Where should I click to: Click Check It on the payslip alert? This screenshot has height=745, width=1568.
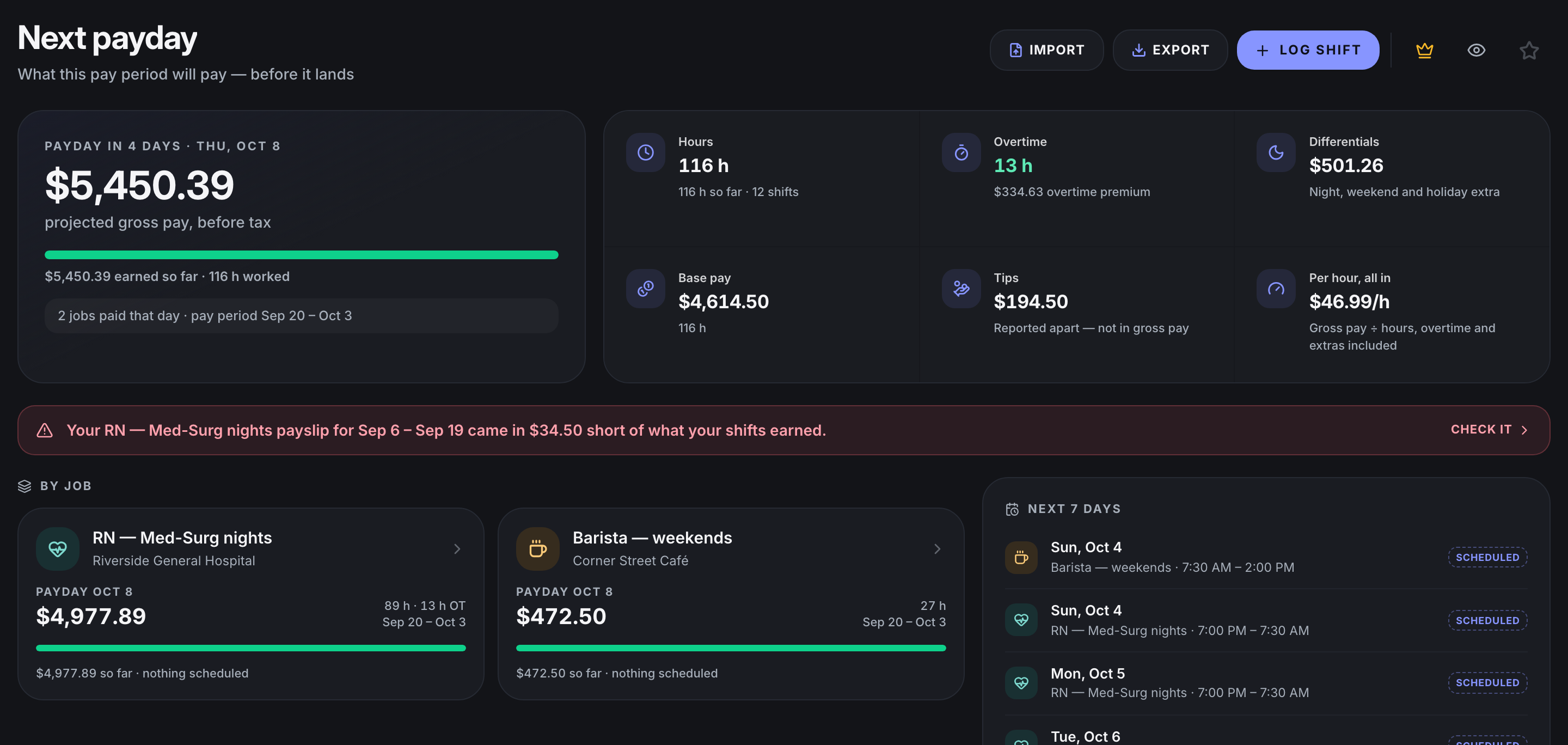1489,430
